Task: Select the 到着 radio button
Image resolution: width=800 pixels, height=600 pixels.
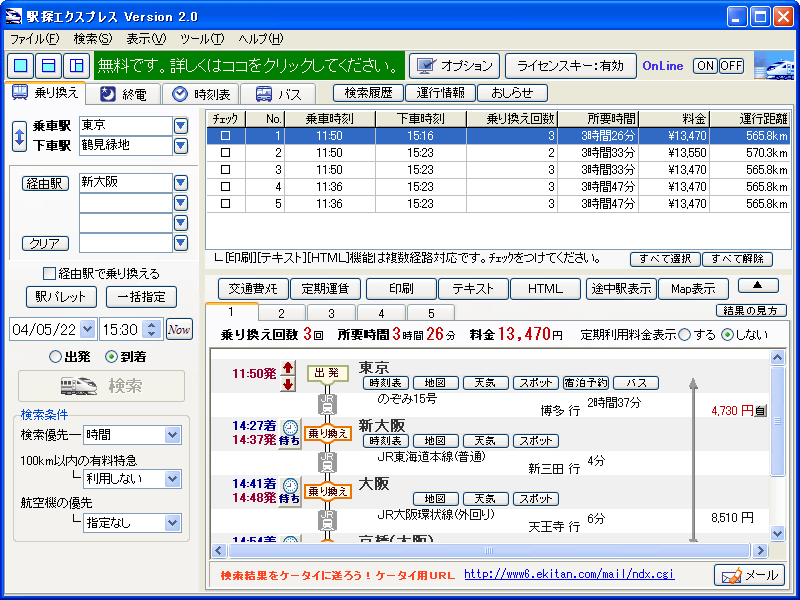Action: tap(111, 357)
